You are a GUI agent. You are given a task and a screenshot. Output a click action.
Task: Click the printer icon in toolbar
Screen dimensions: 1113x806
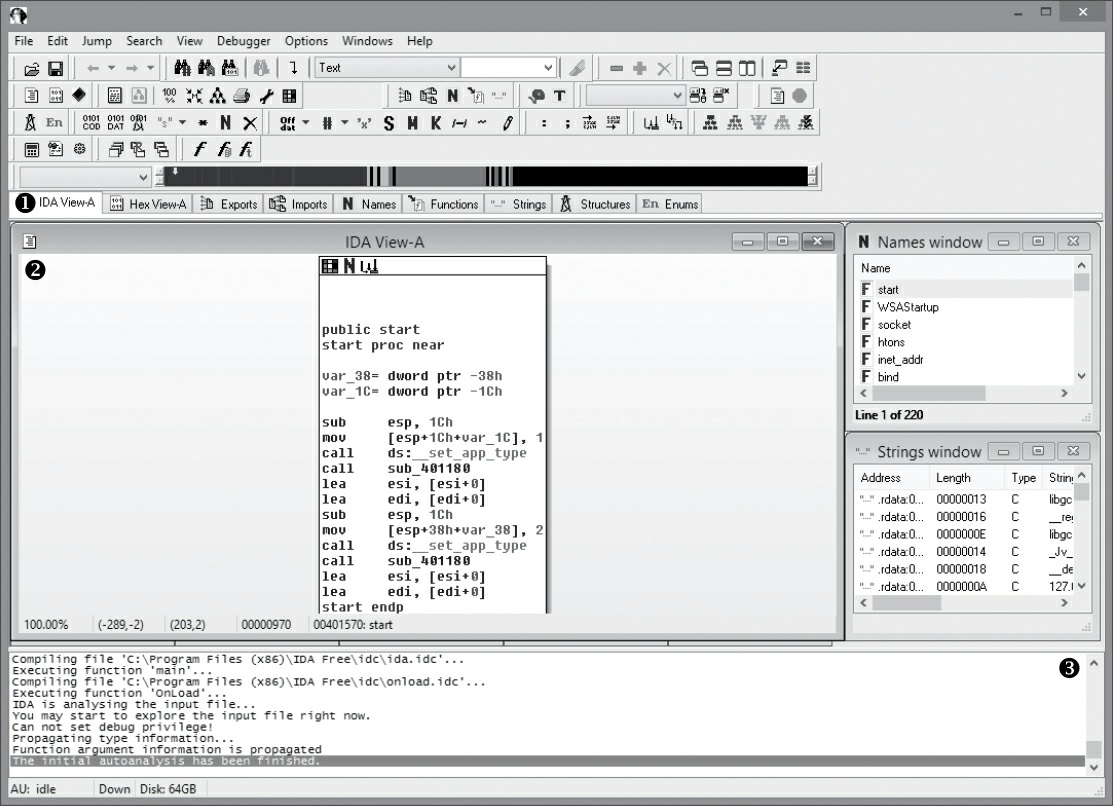[x=241, y=95]
